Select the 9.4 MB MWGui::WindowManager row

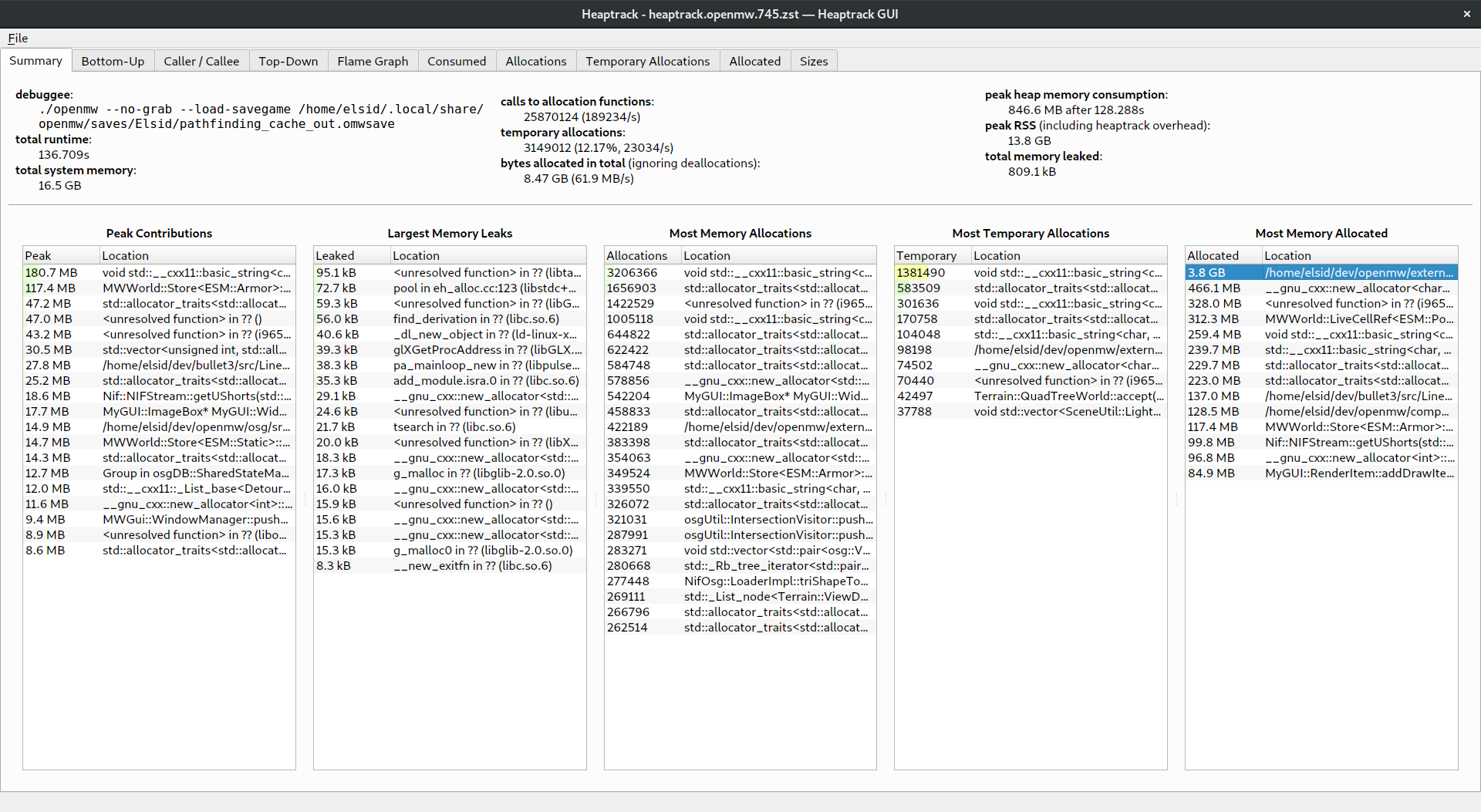tap(159, 519)
